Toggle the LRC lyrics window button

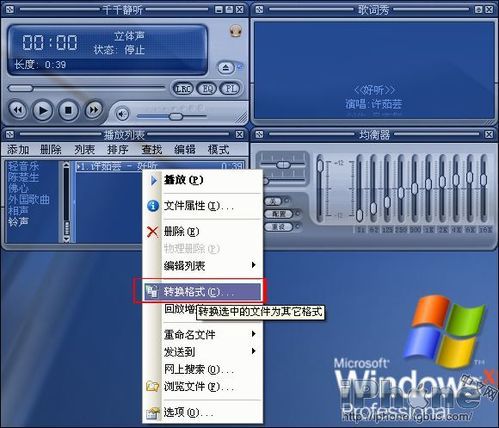pos(183,89)
